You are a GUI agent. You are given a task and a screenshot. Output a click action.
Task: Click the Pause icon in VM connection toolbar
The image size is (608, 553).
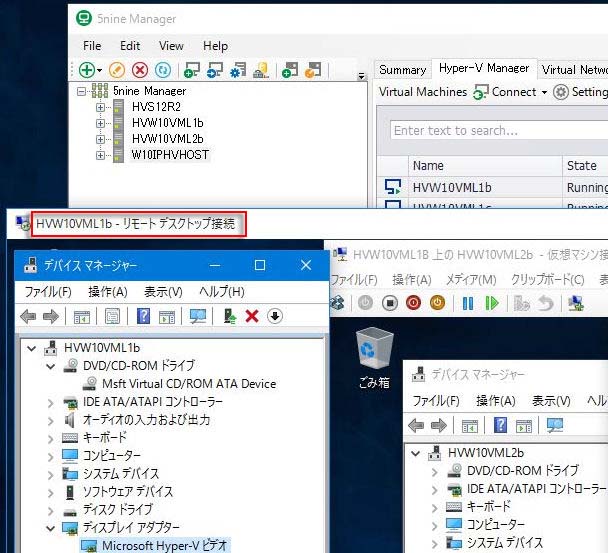coord(468,303)
